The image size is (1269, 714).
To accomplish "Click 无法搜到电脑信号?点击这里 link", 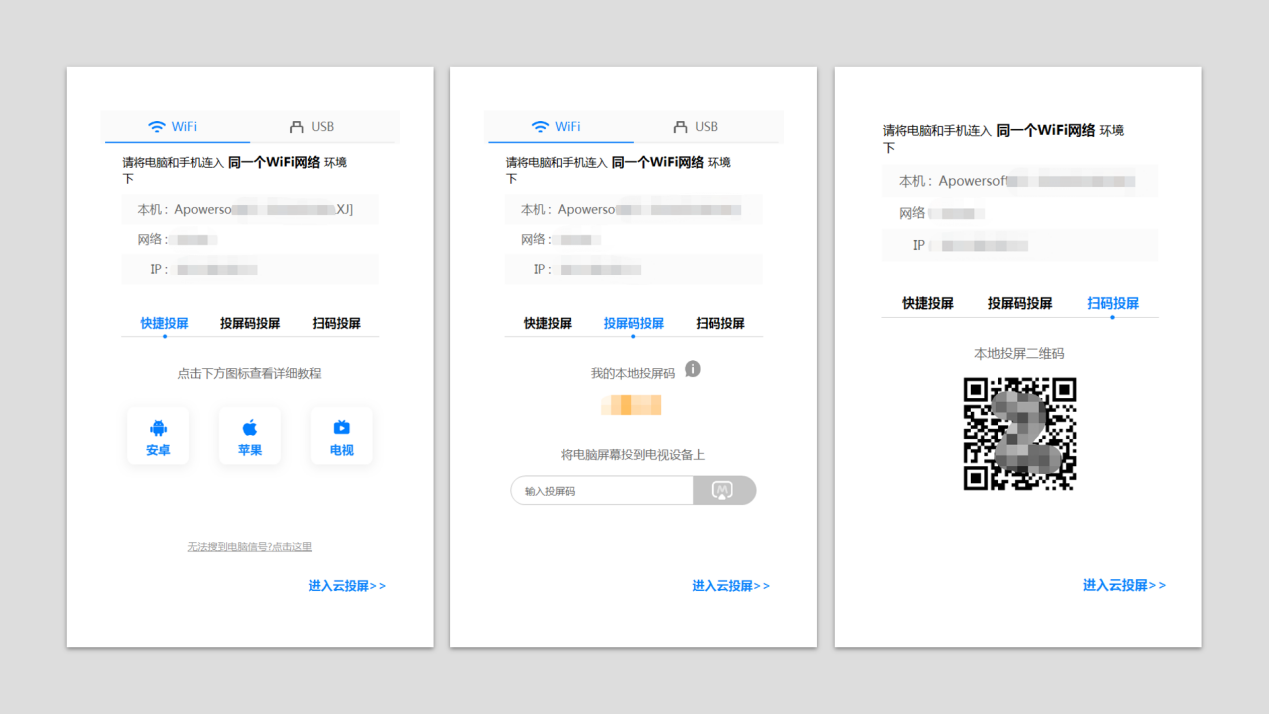I will 250,547.
